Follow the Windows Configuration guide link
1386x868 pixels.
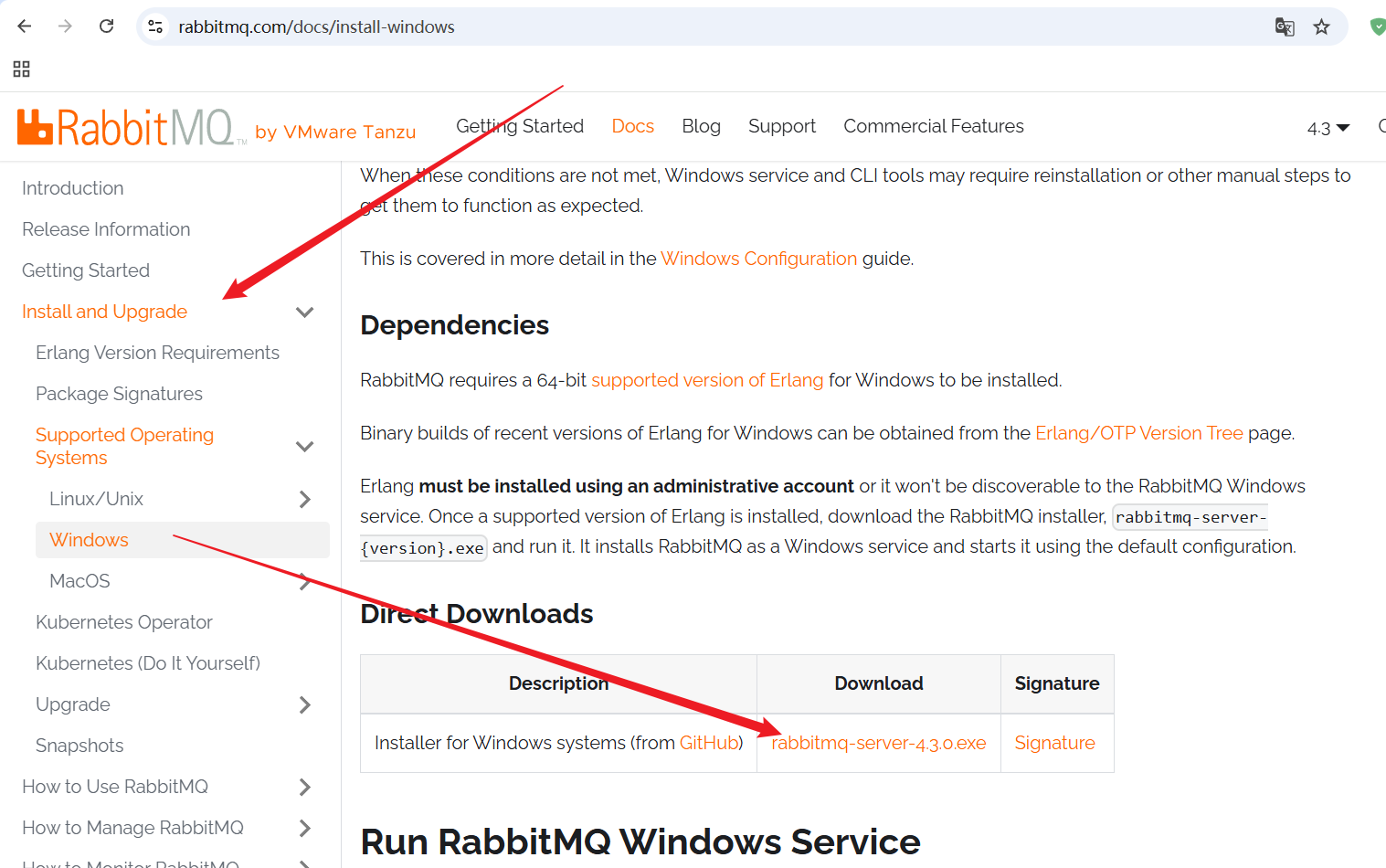point(758,259)
